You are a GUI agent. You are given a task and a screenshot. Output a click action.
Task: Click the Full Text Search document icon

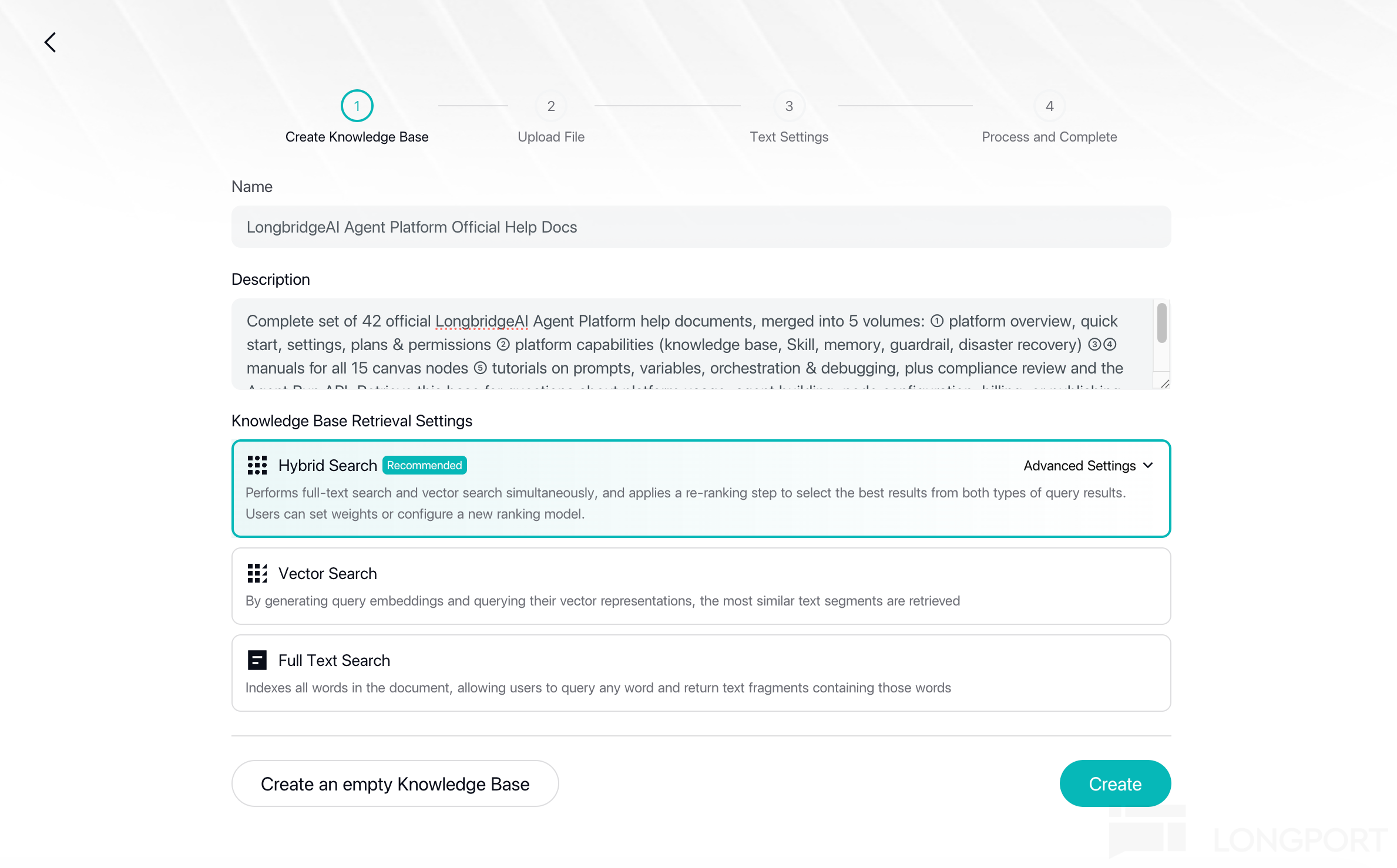257,660
